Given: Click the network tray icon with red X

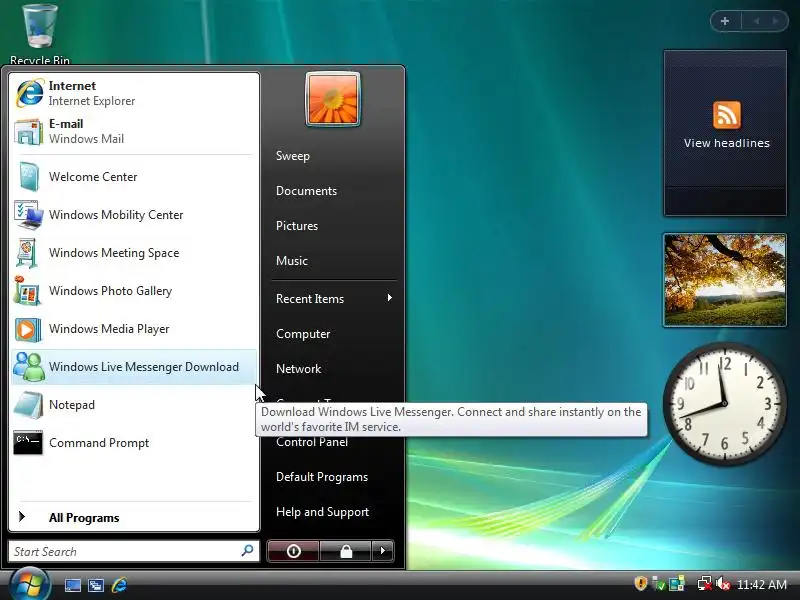Looking at the screenshot, I should click(x=705, y=584).
